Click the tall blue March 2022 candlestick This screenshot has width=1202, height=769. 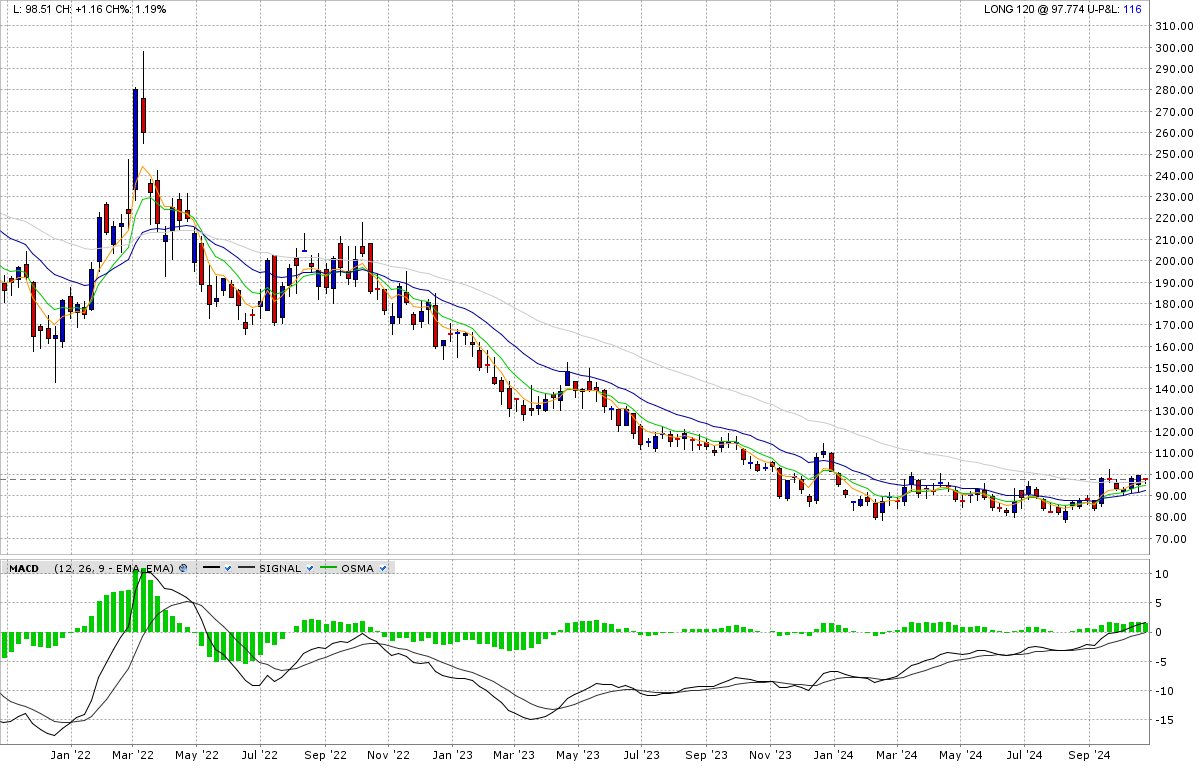[x=135, y=138]
